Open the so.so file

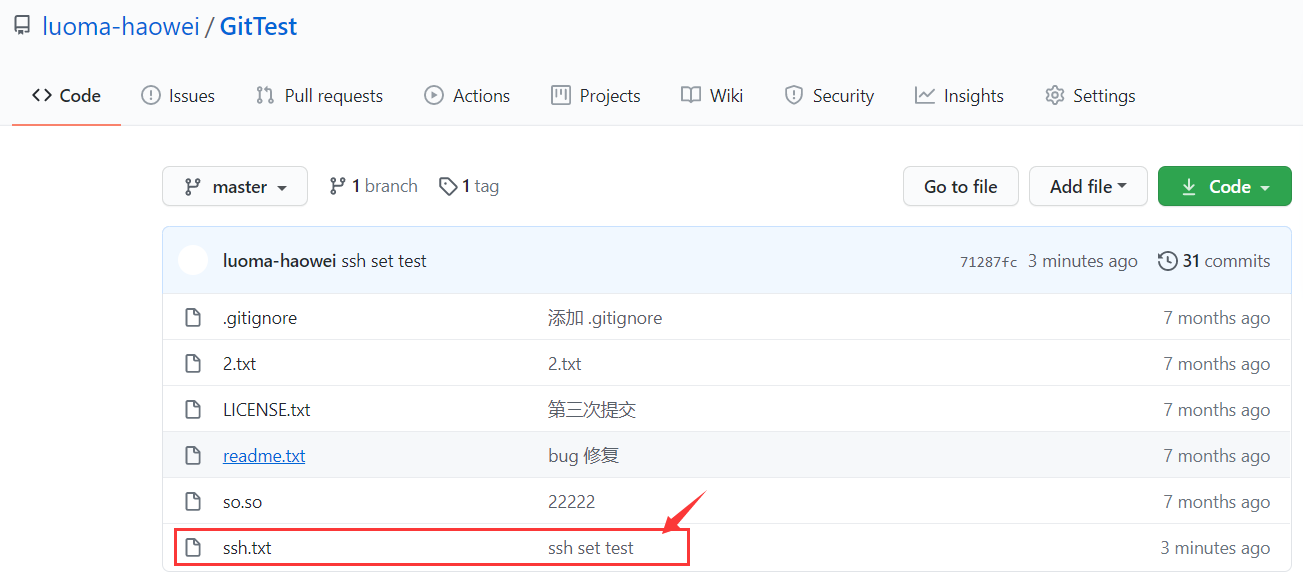click(242, 502)
